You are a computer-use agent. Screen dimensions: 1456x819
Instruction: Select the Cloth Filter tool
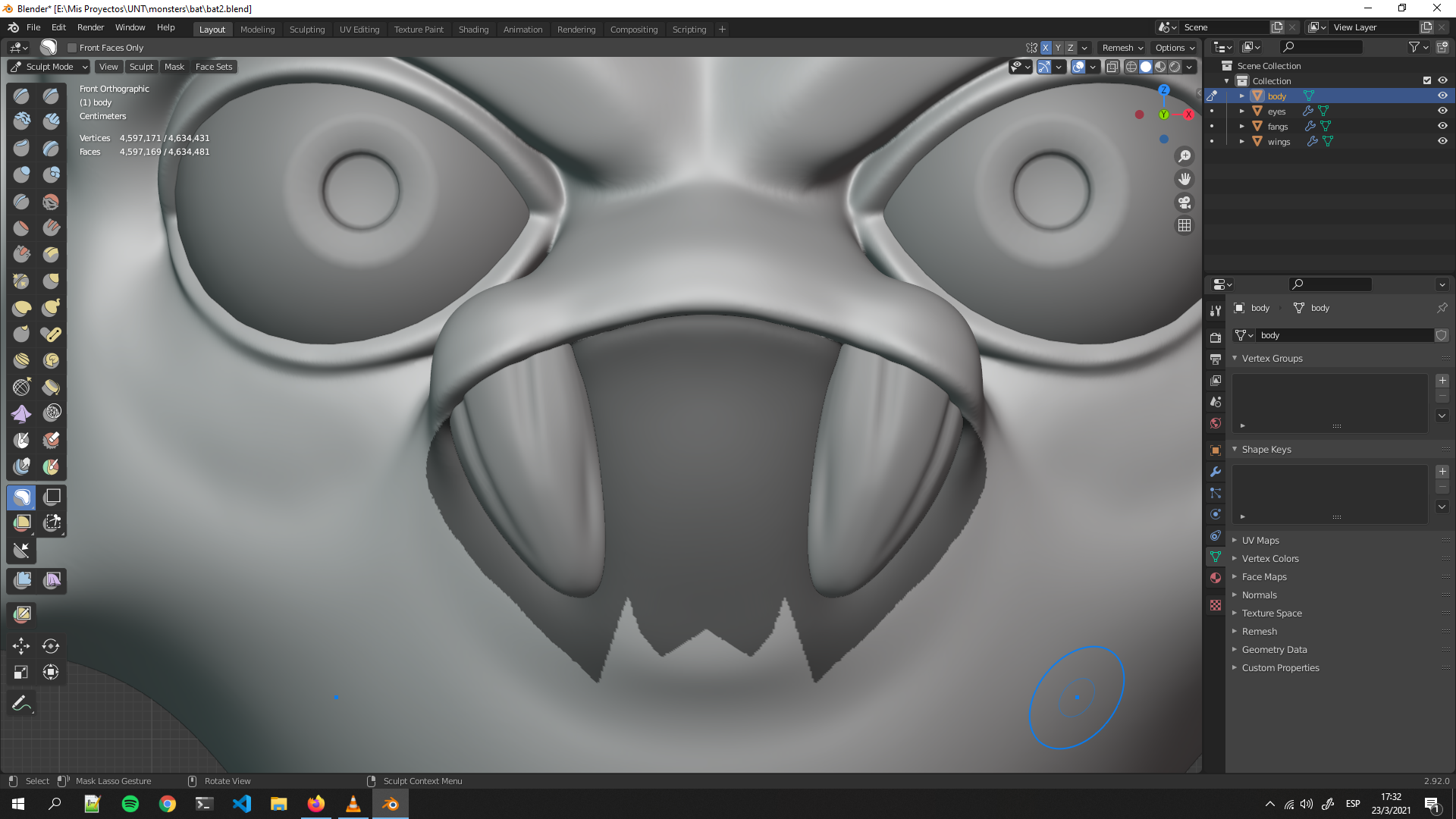click(x=51, y=581)
